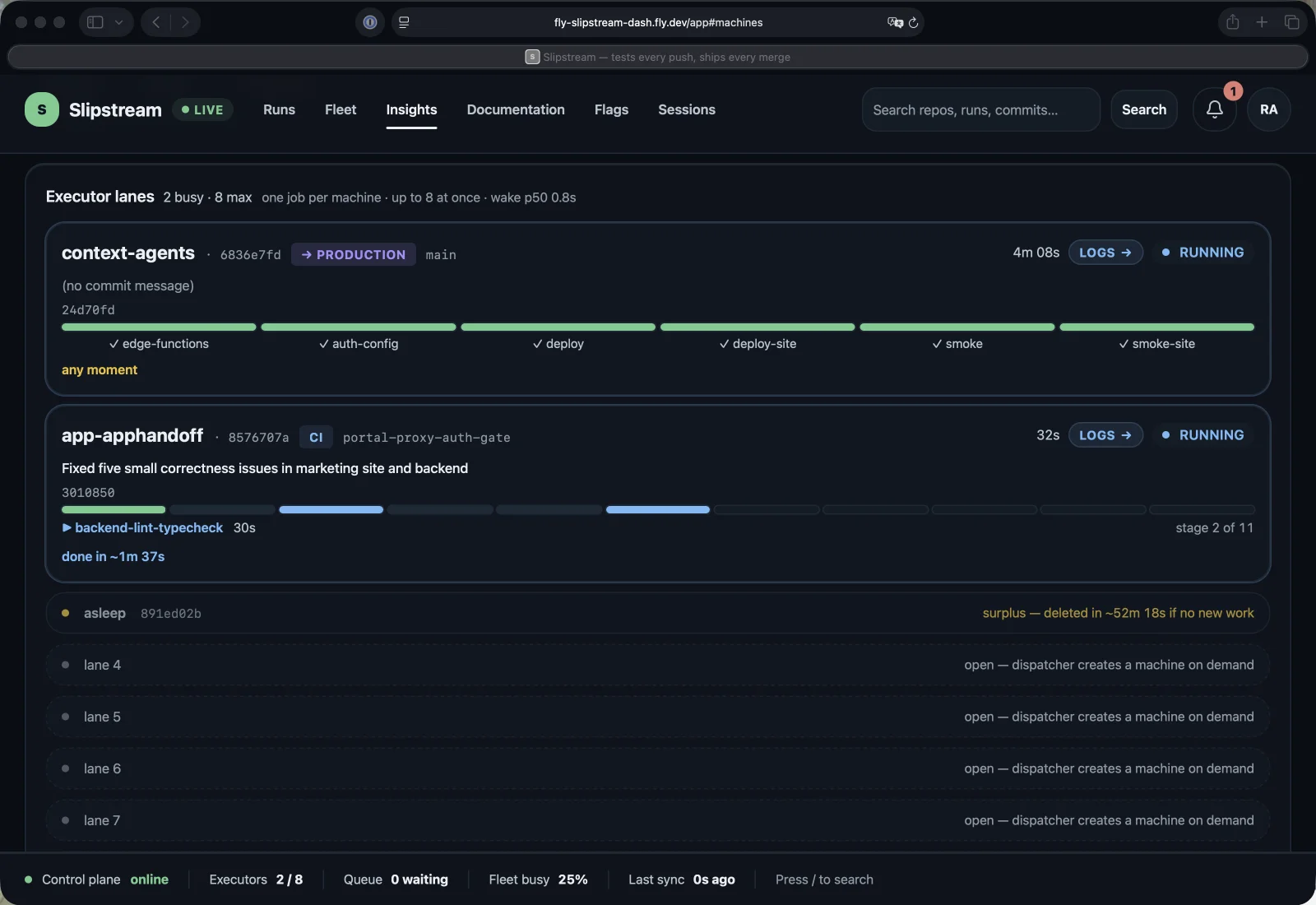Screen dimensions: 1316x905
Task: Click branch name portal-proxy-auth-gate
Action: point(426,438)
